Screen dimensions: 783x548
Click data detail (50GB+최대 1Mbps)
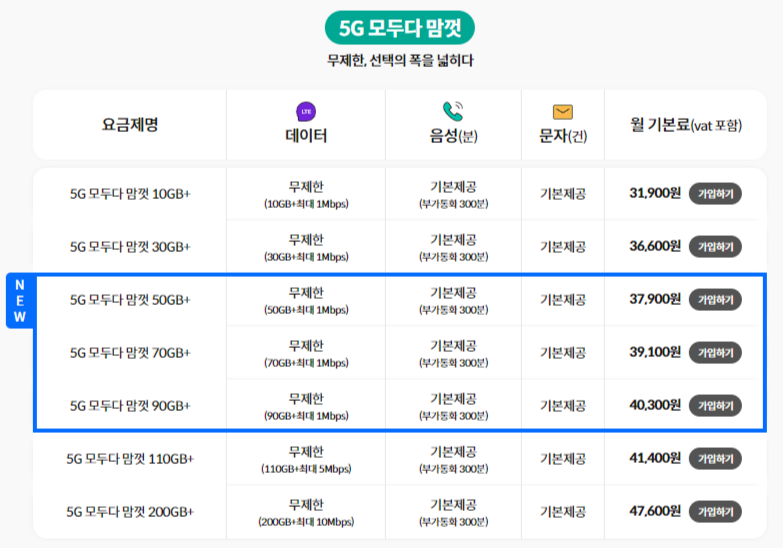pos(306,310)
